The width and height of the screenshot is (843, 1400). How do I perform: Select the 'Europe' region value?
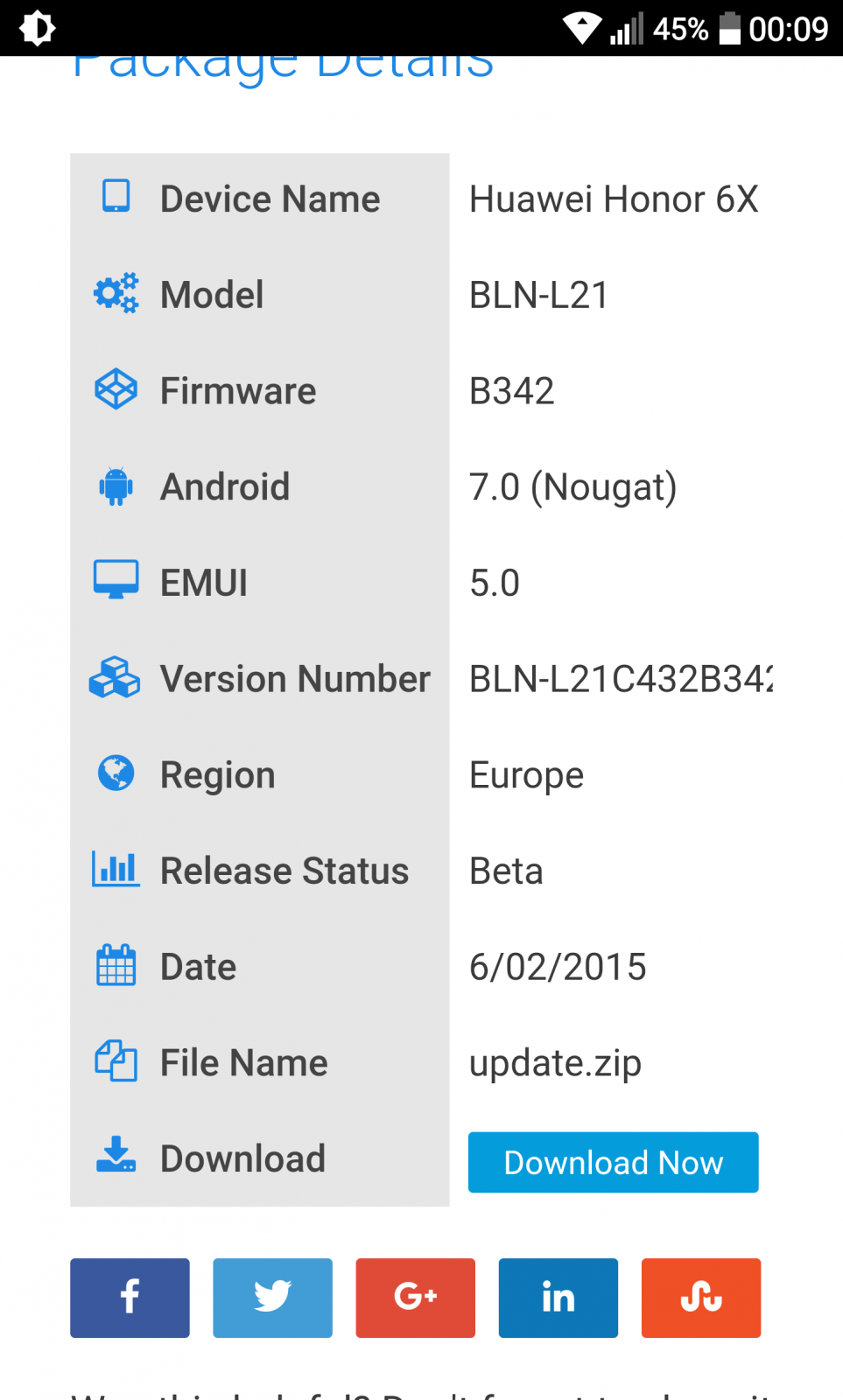pyautogui.click(x=527, y=775)
